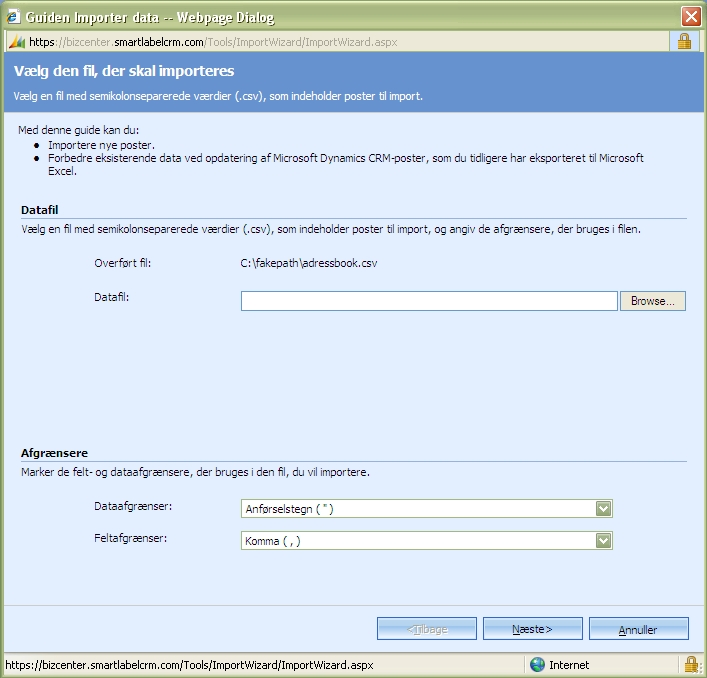The height and width of the screenshot is (678, 707).
Task: Click the Afgrænsere section heading
Action: [x=55, y=453]
